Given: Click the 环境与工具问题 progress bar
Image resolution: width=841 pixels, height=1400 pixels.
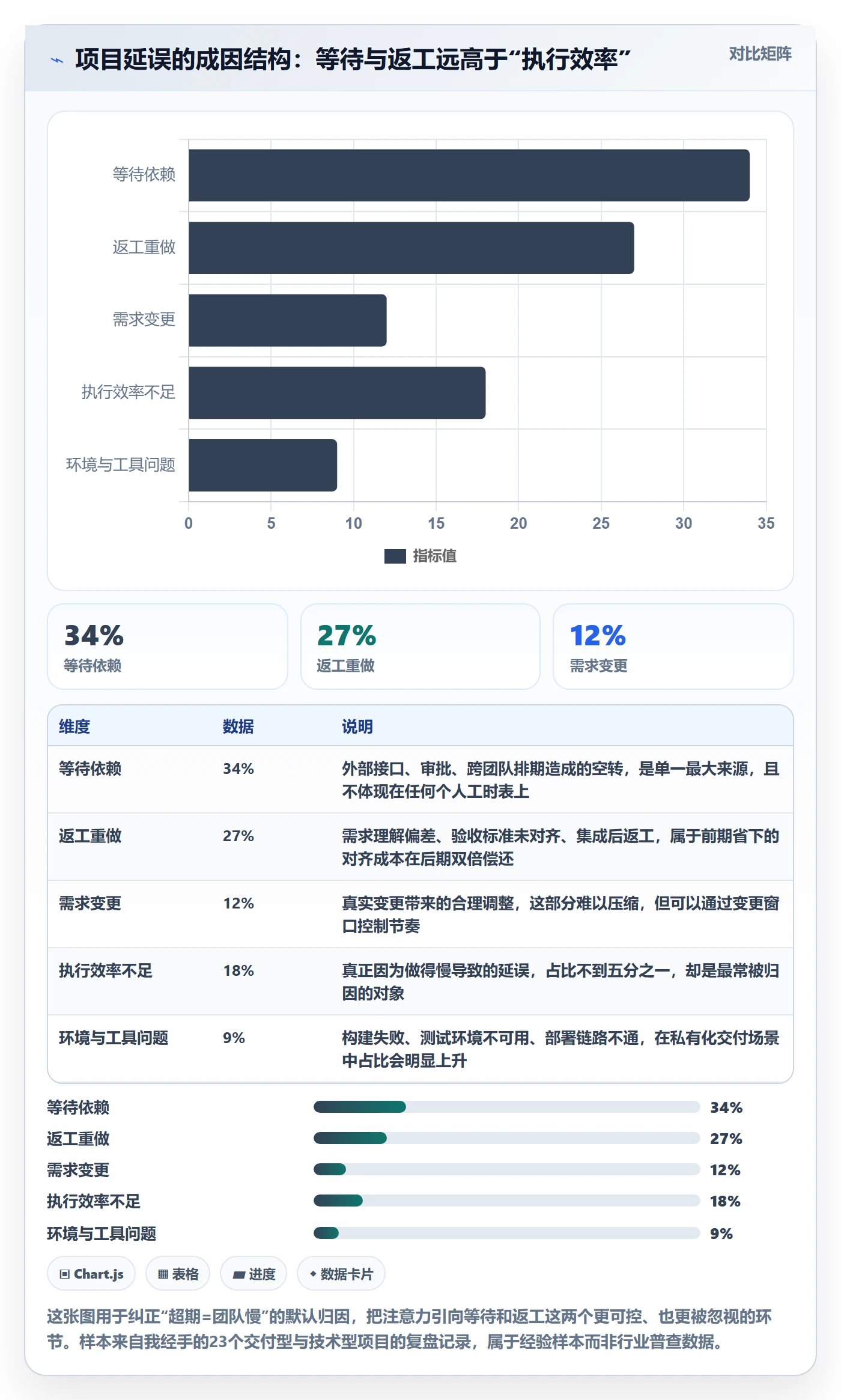Looking at the screenshot, I should tap(507, 1233).
